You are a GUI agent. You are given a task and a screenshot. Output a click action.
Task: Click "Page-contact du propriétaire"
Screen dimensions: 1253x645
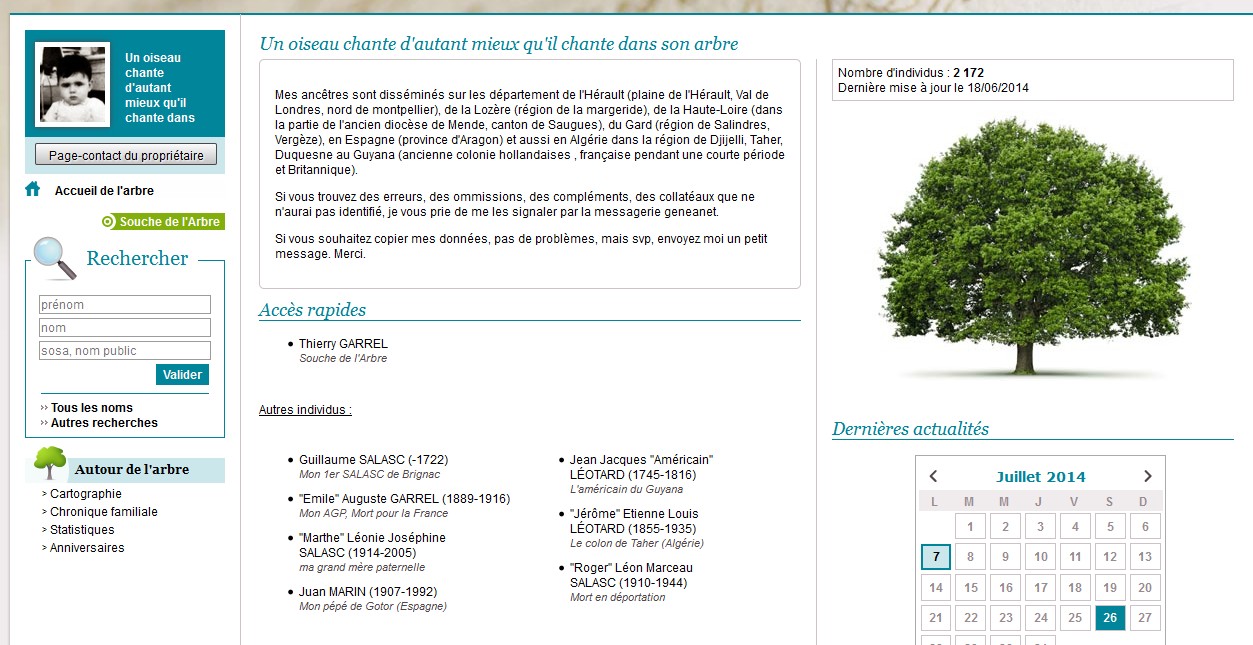pyautogui.click(x=124, y=154)
